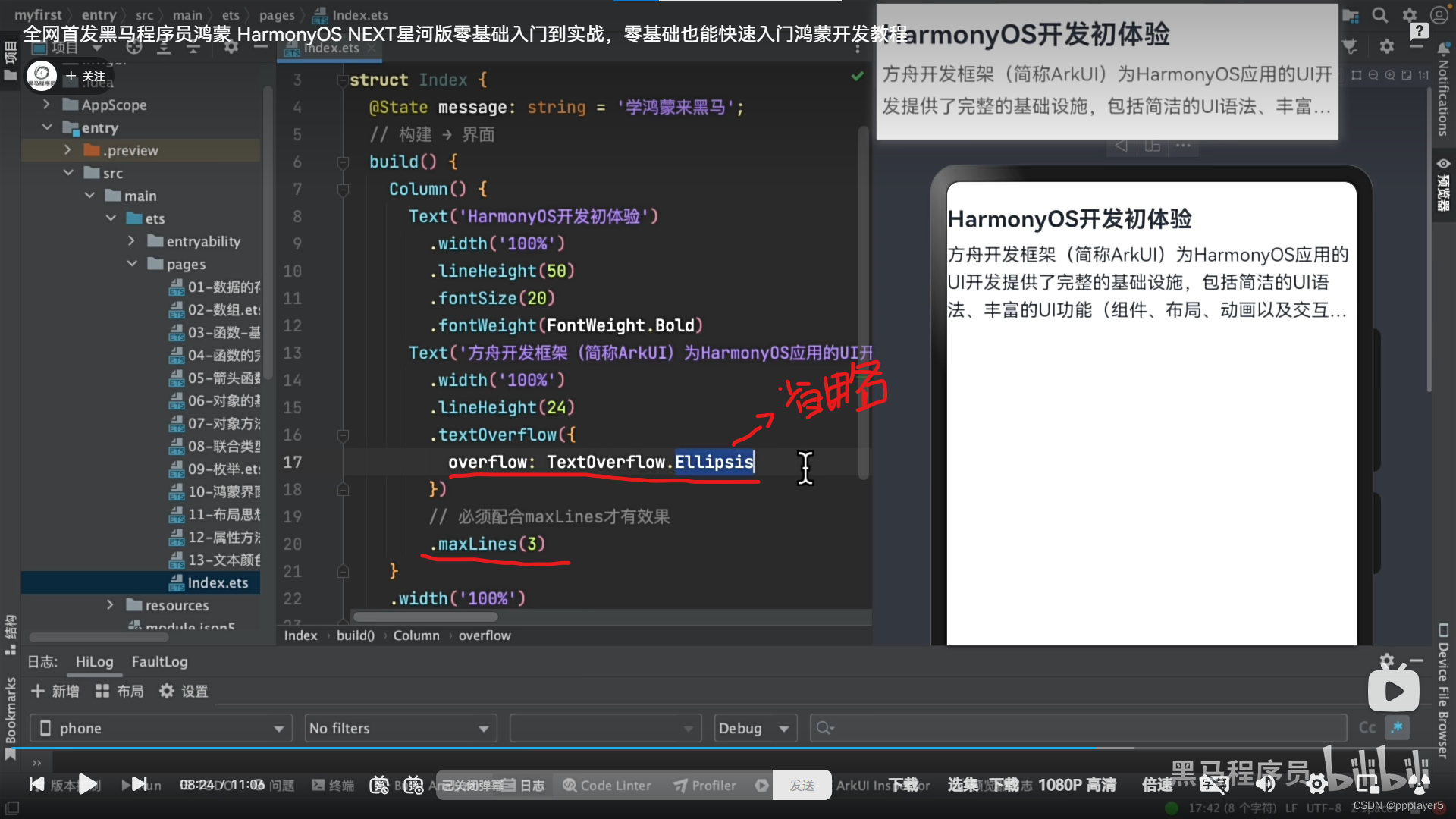Click 新增 to add log
The width and height of the screenshot is (1456, 819).
(55, 691)
